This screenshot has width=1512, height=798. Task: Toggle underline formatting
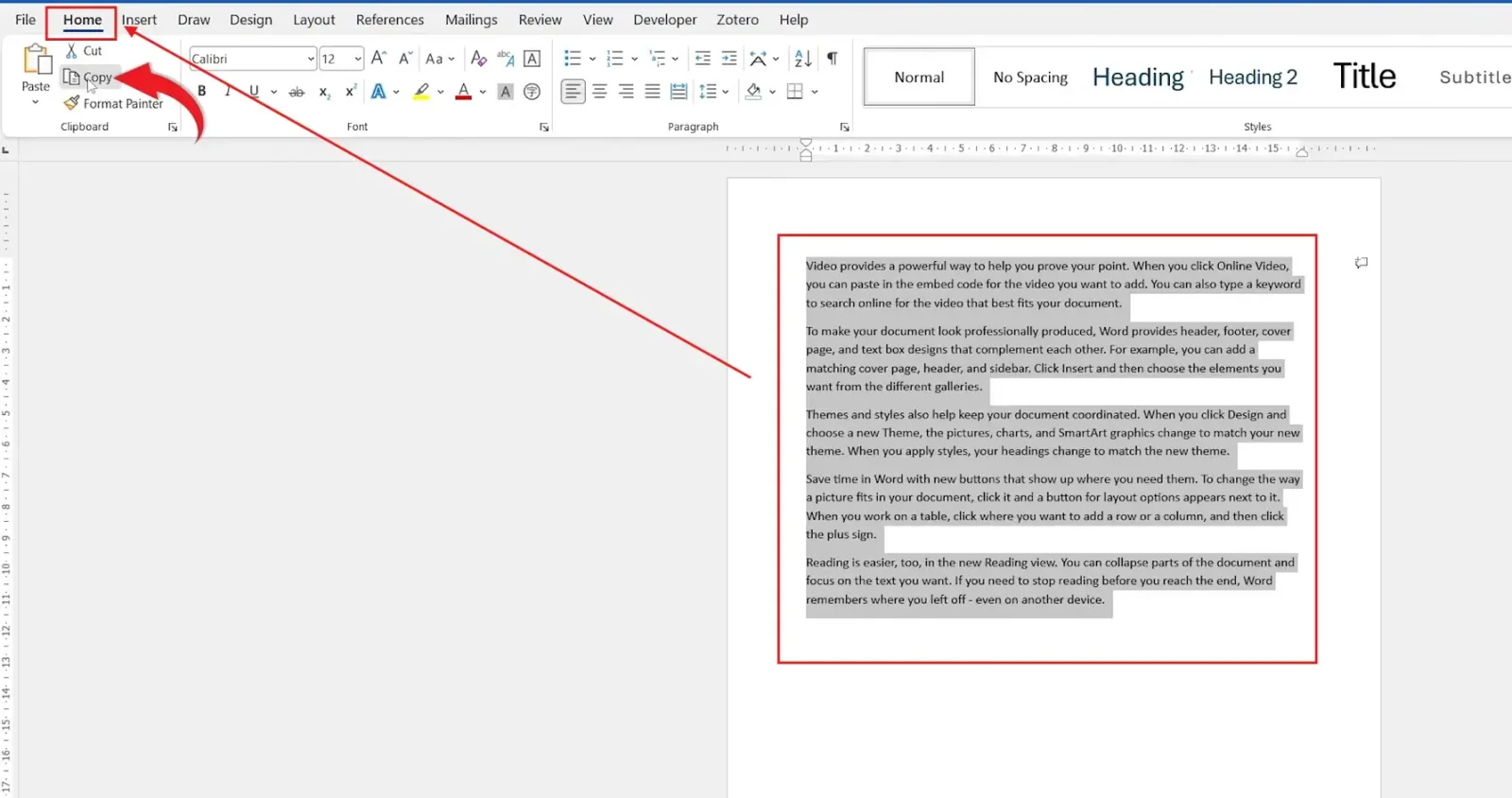254,92
